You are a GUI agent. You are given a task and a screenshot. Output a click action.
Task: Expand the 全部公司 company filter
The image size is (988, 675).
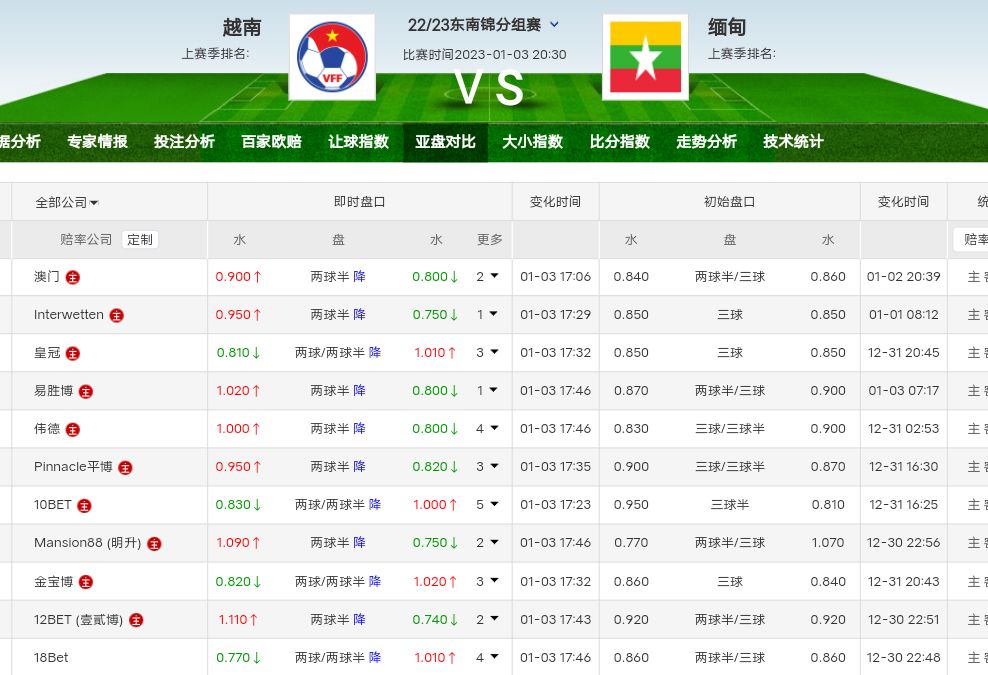click(x=66, y=202)
